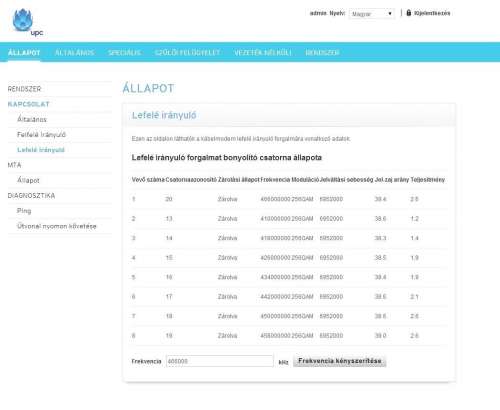Open Útvonal nyomon követése page
The width and height of the screenshot is (500, 410).
click(x=57, y=226)
